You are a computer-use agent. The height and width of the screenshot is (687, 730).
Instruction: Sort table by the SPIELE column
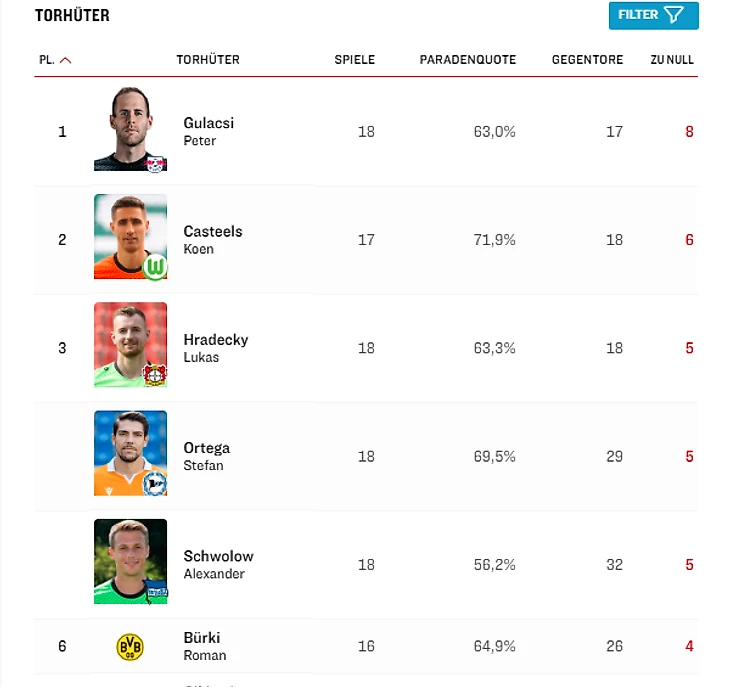[355, 60]
